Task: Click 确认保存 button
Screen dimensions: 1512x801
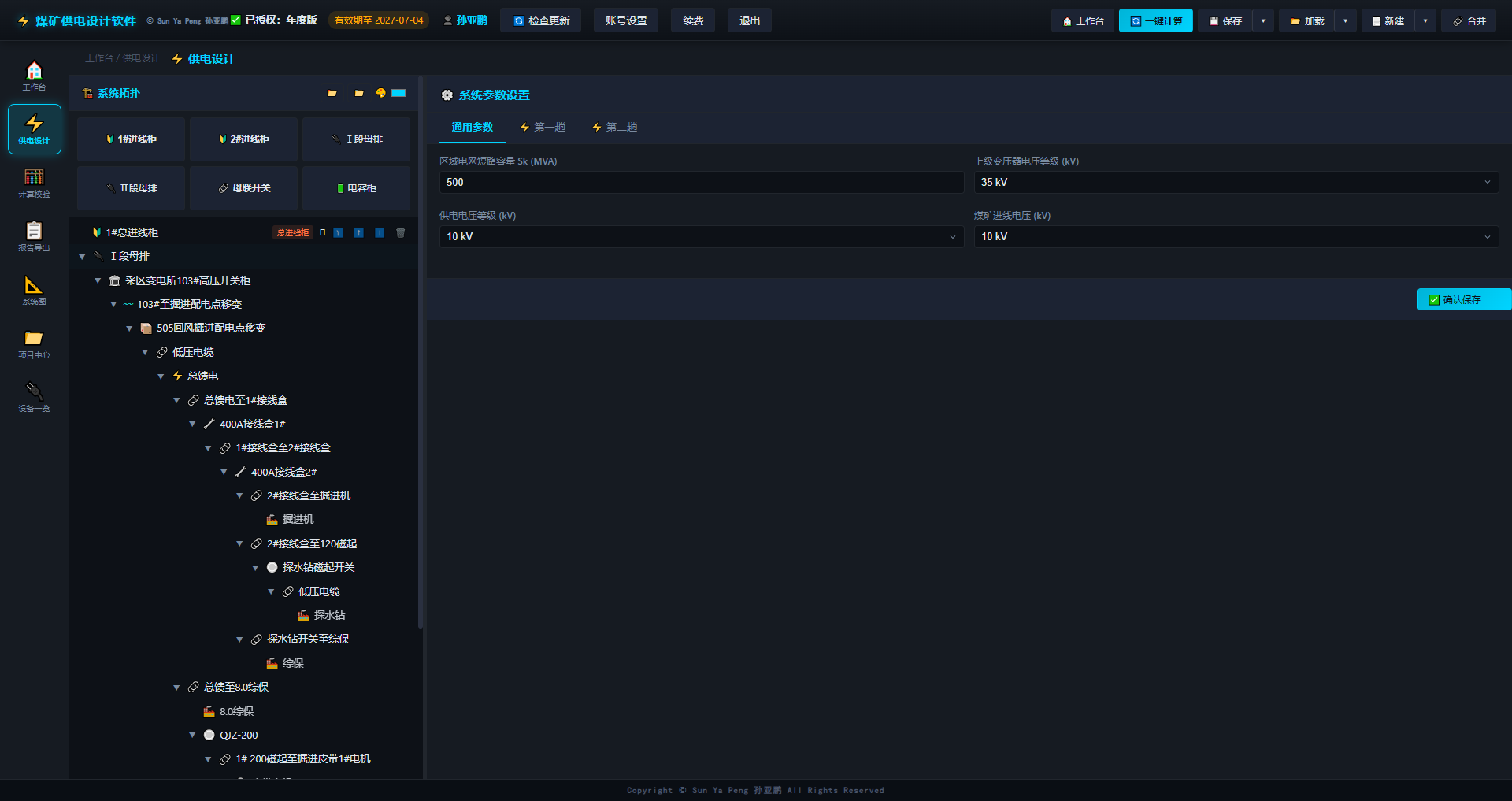Action: (x=1464, y=299)
